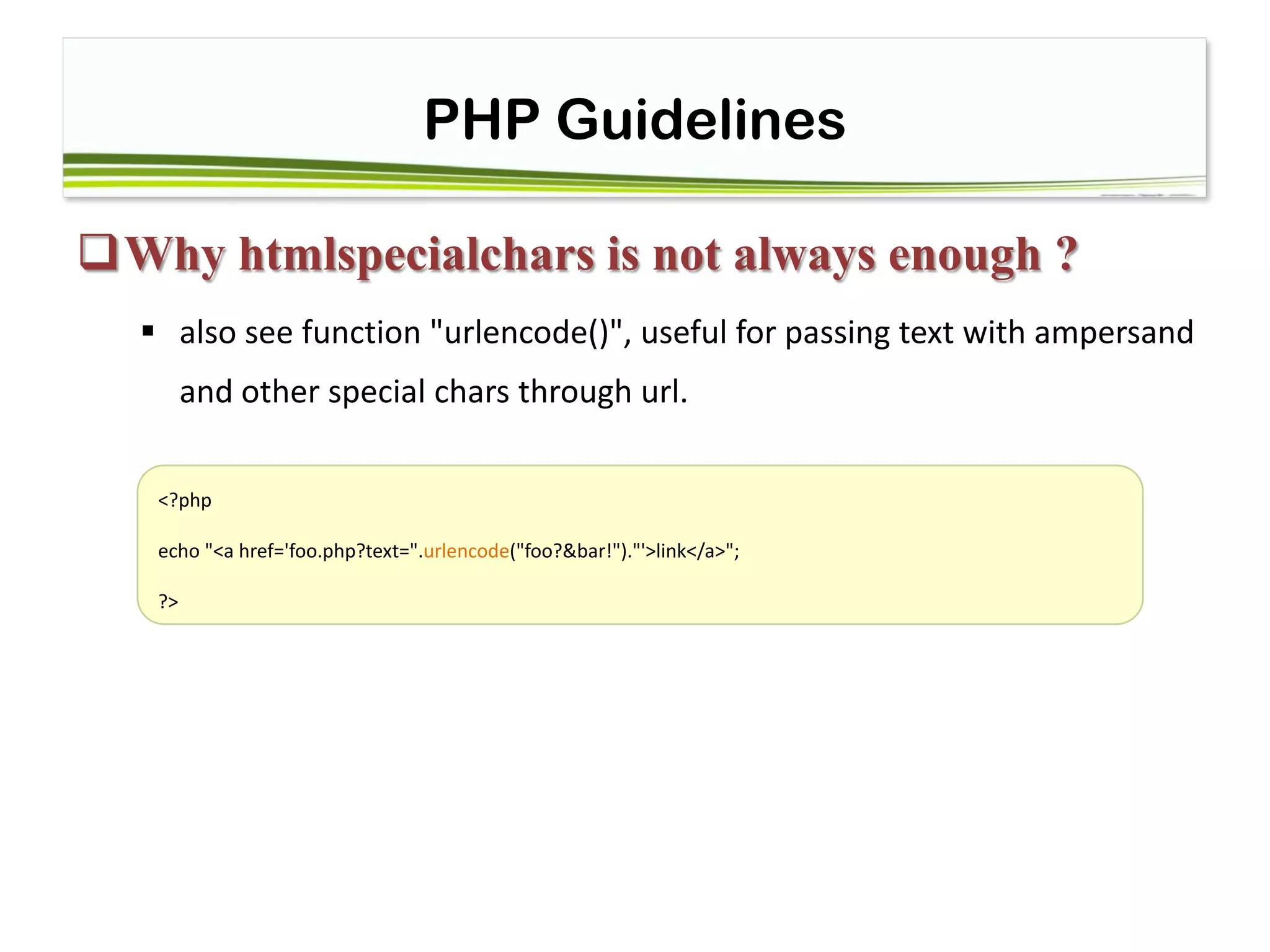Click the line 'and other special chars through url.'
This screenshot has width=1270, height=952.
(433, 392)
